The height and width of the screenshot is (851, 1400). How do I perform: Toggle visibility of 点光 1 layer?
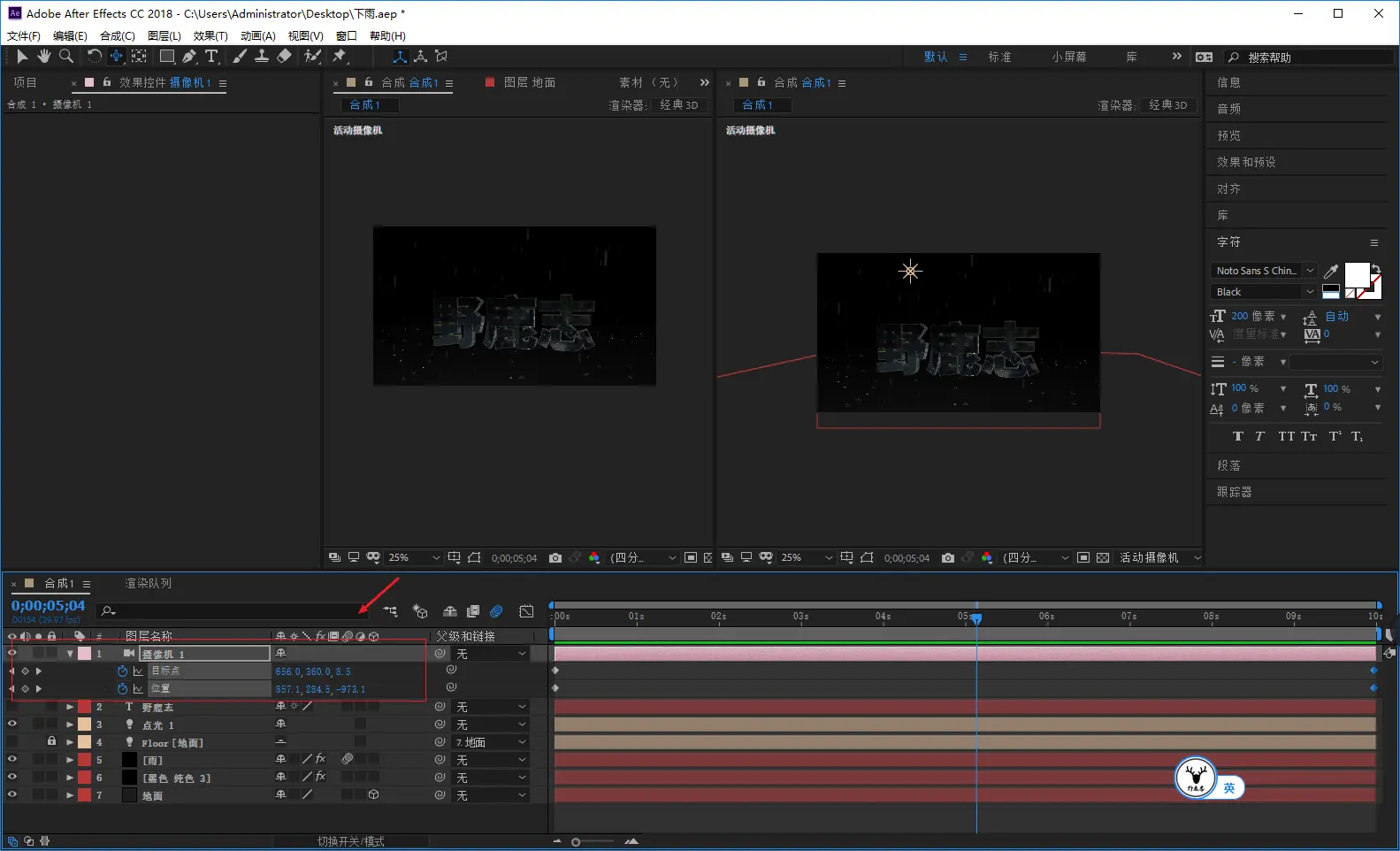coord(12,724)
